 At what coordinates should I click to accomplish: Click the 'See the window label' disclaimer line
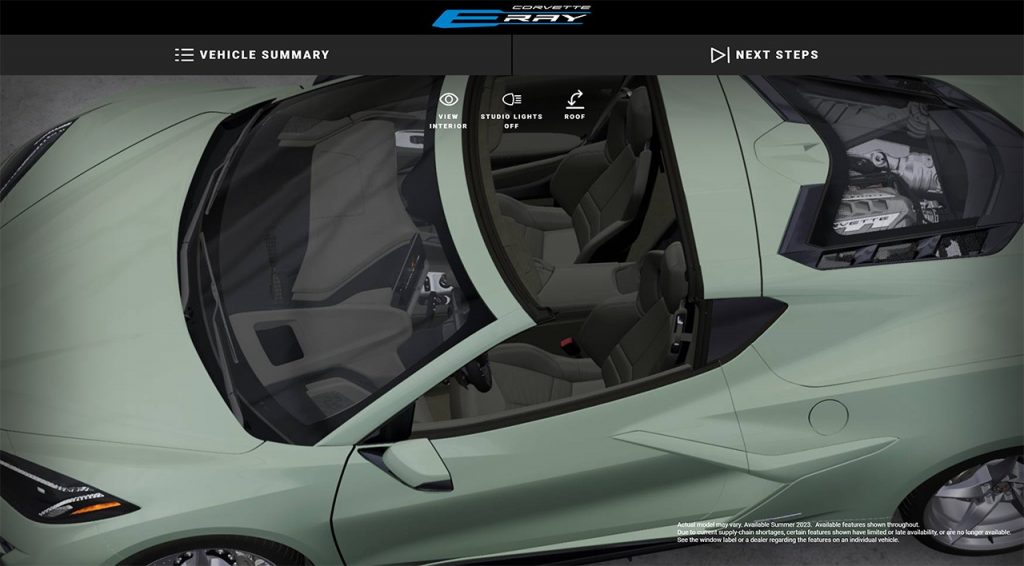(788, 541)
